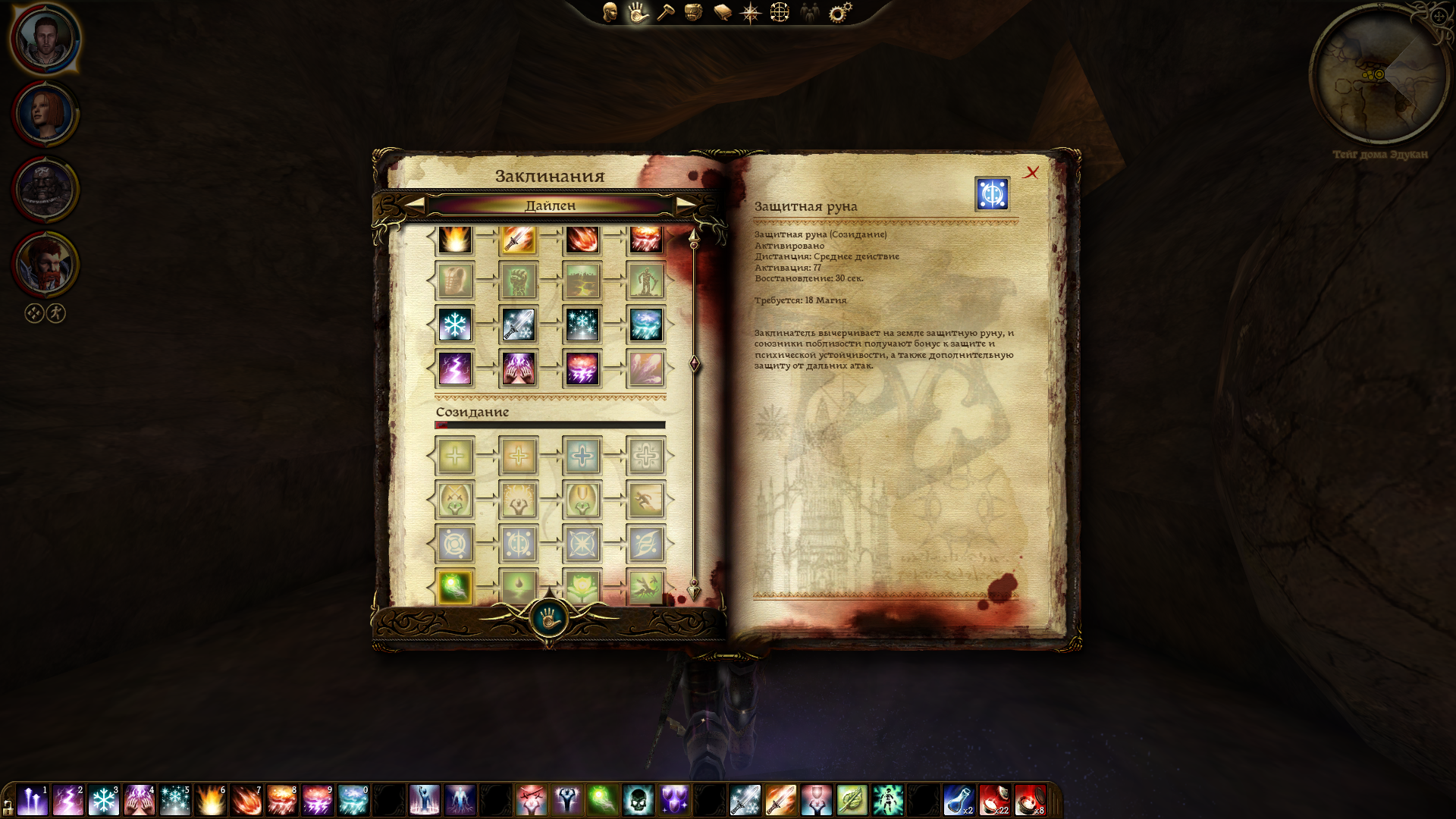This screenshot has width=1456, height=819.
Task: Select the Lightning bolt spell in book
Action: pos(455,369)
